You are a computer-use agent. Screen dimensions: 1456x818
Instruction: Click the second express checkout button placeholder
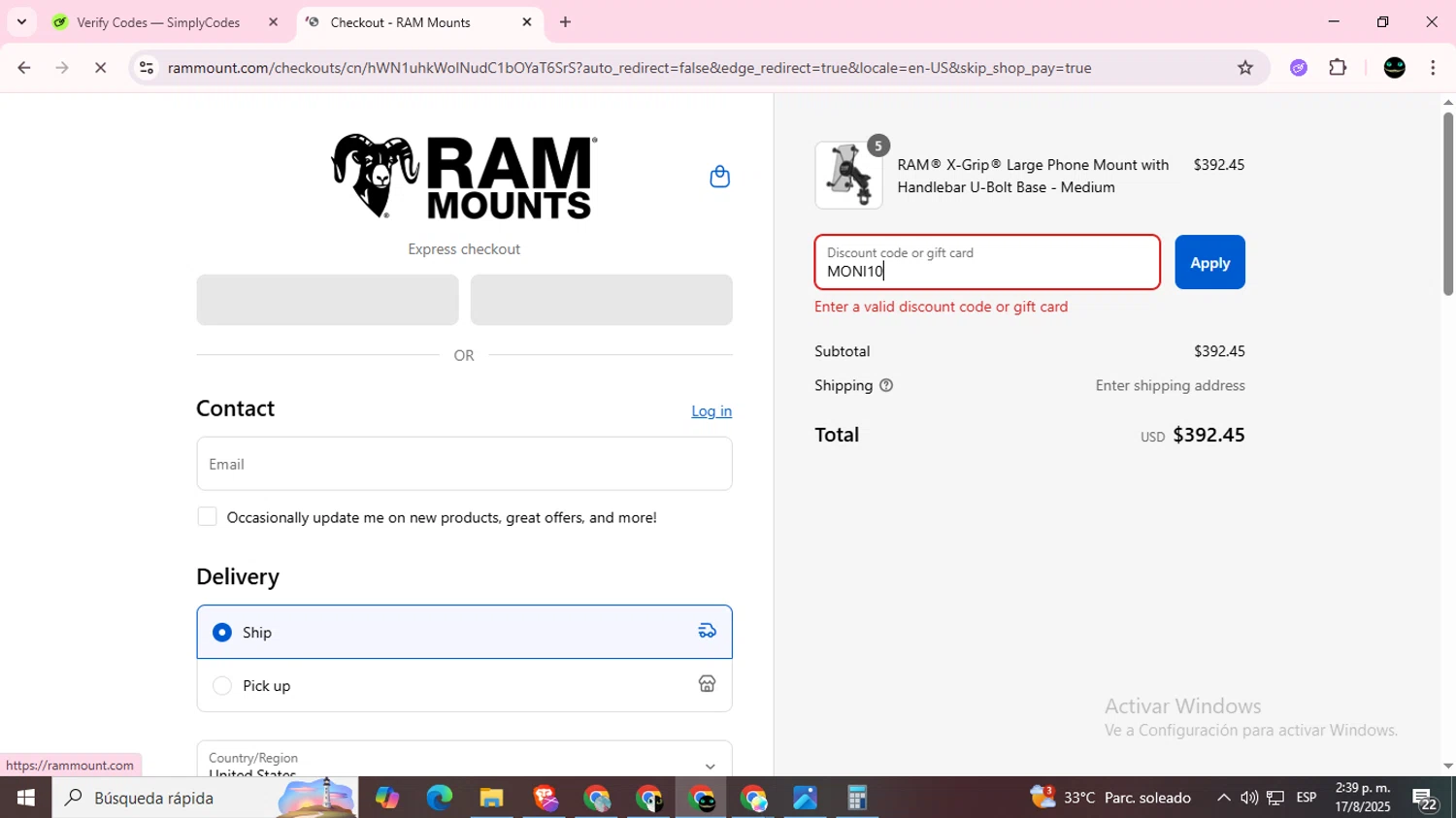(x=601, y=300)
